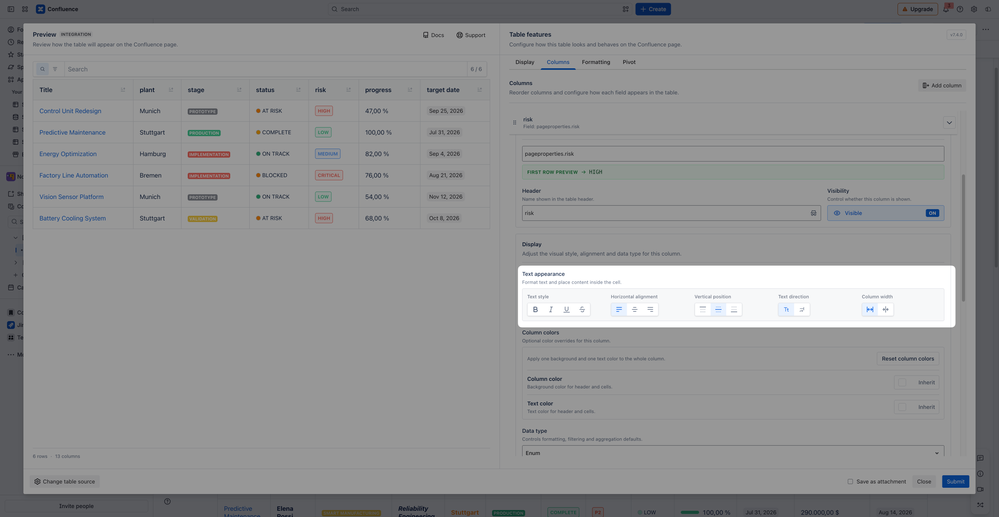Click sort icon in risk column header
The width and height of the screenshot is (999, 517).
[x=349, y=90]
